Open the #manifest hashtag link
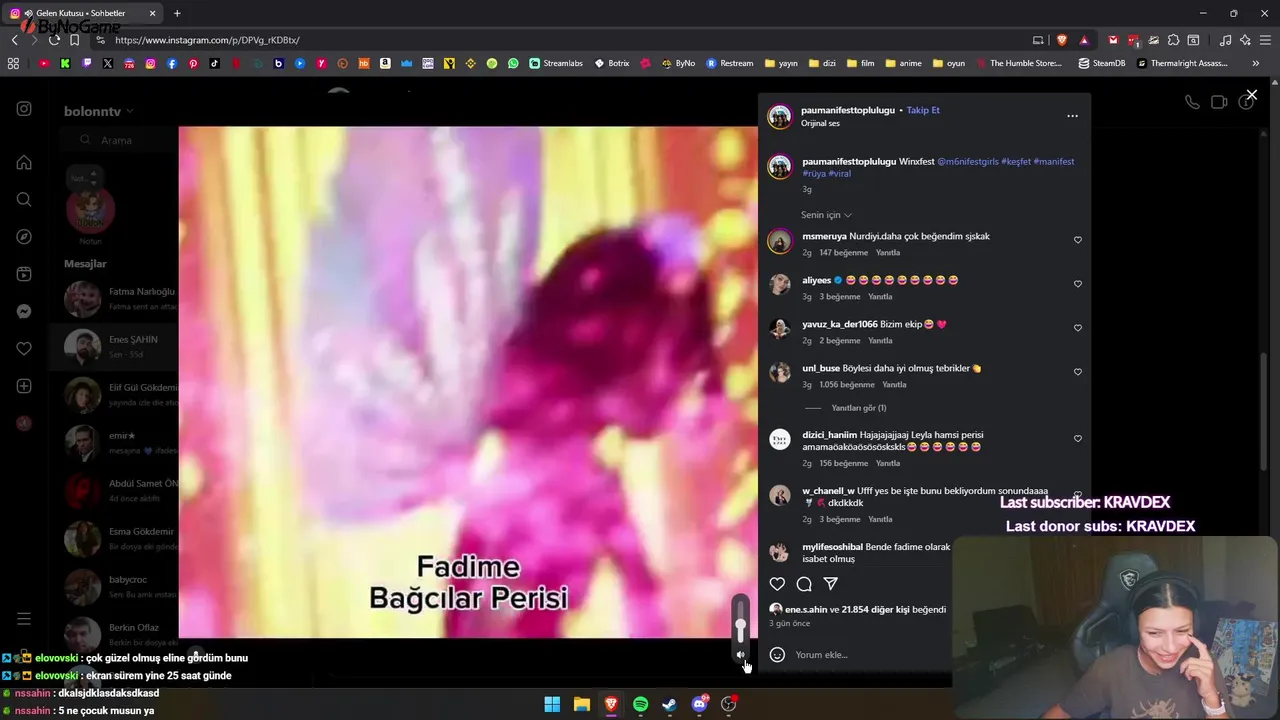 coord(1053,161)
